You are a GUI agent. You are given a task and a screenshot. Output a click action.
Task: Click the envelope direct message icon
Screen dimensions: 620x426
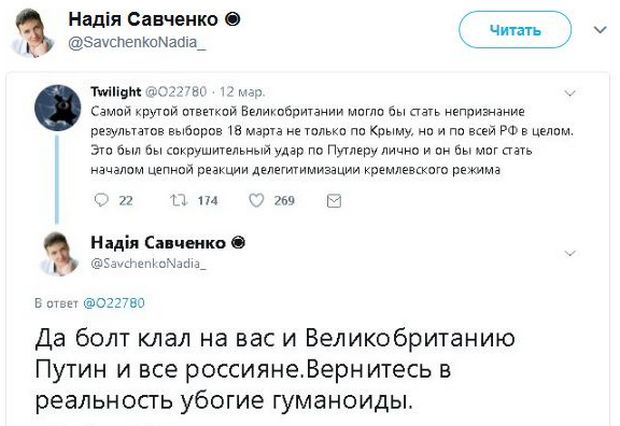click(334, 201)
